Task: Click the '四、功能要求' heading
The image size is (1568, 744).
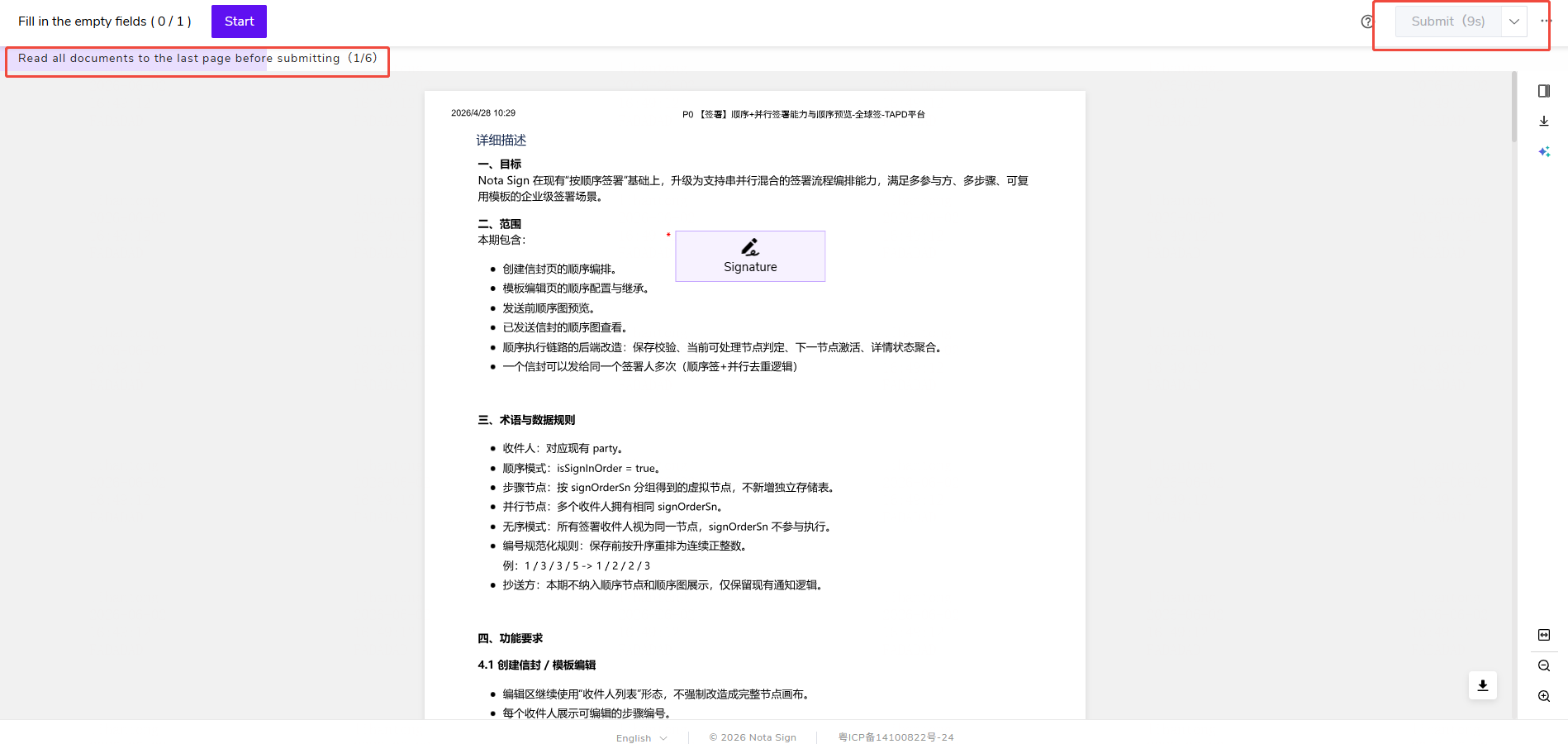Action: pyautogui.click(x=511, y=638)
